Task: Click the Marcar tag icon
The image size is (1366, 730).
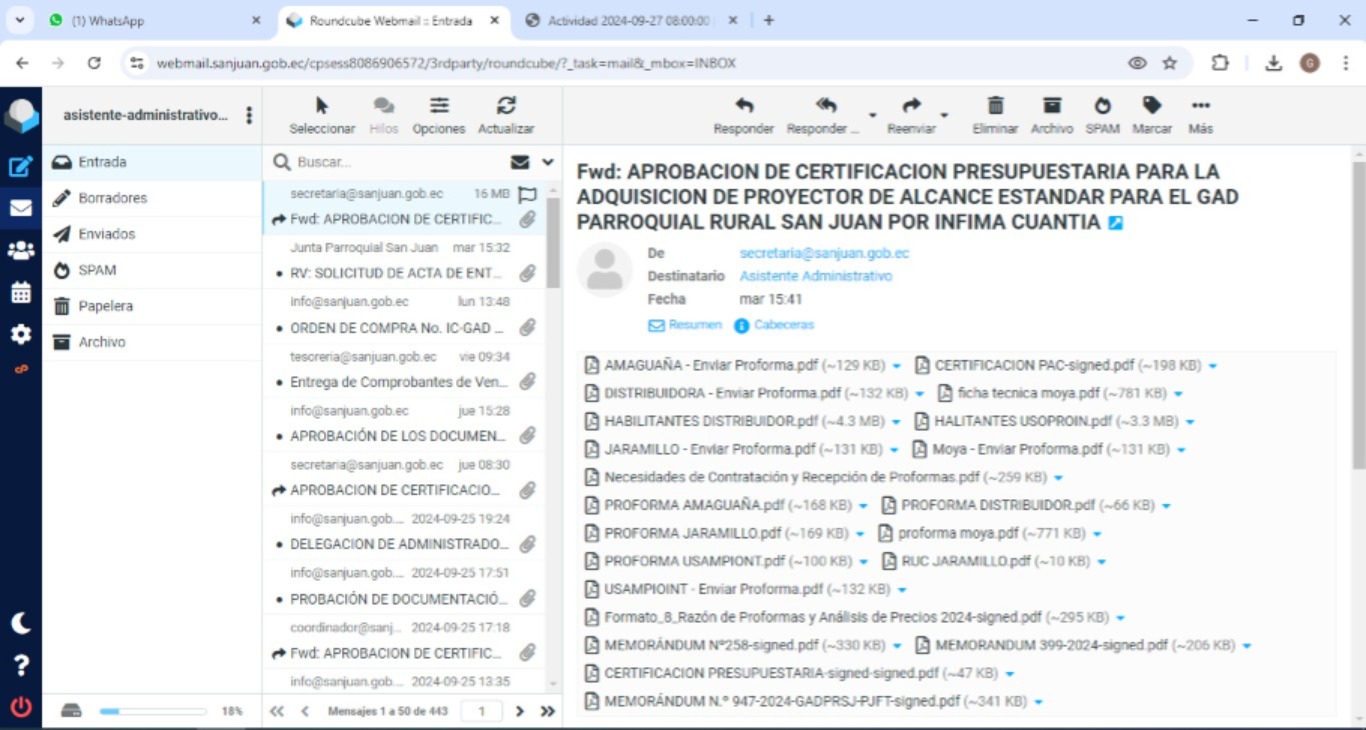Action: (x=1152, y=106)
